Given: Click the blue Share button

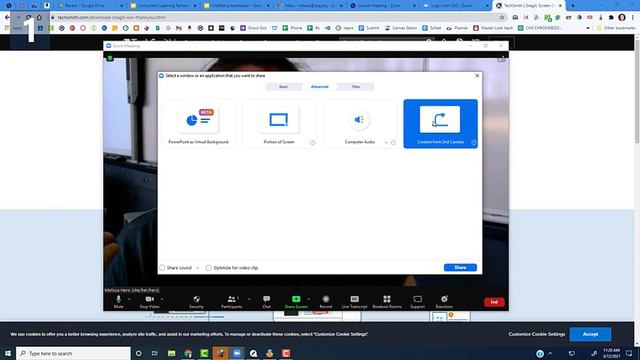Looking at the screenshot, I should point(460,267).
